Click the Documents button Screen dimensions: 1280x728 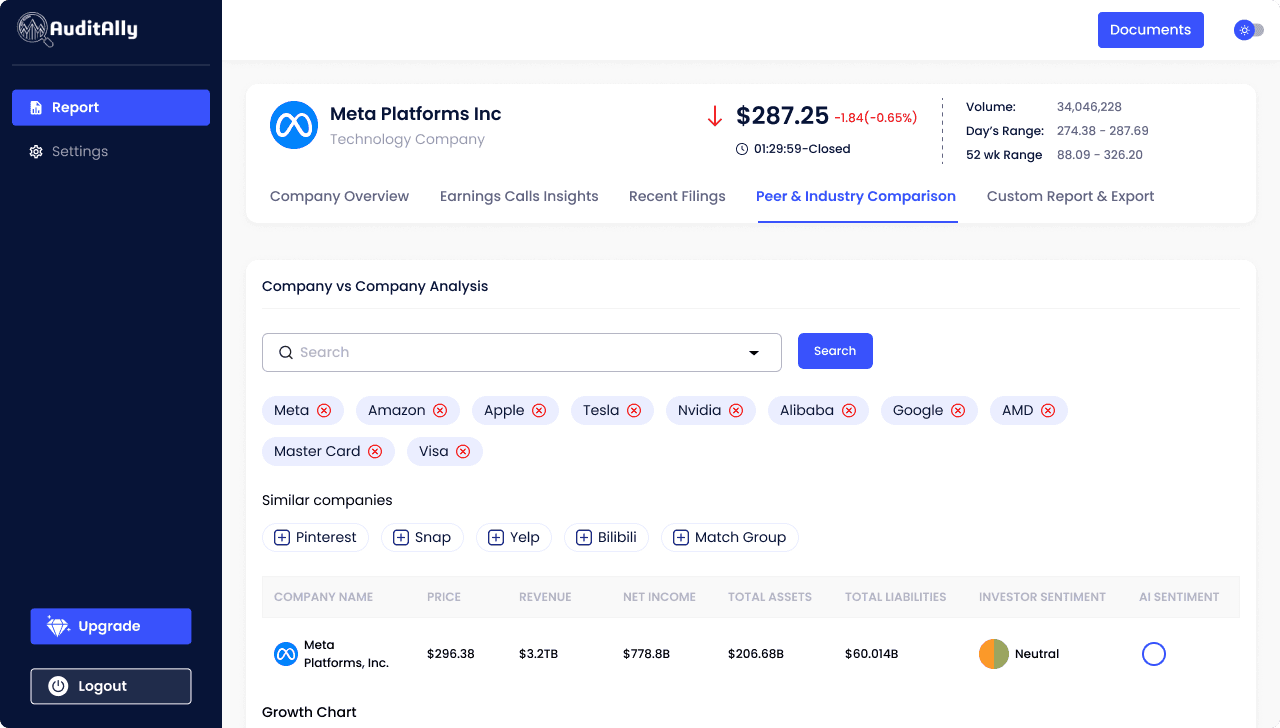point(1150,30)
